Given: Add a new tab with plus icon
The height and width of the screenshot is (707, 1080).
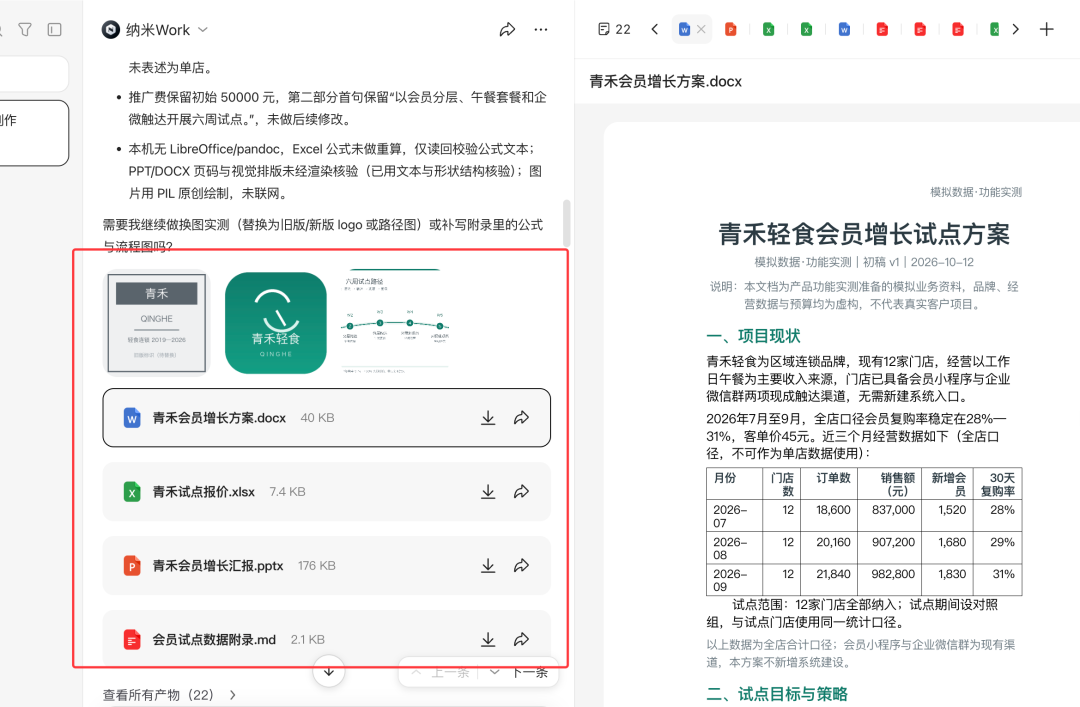Looking at the screenshot, I should [x=1046, y=29].
